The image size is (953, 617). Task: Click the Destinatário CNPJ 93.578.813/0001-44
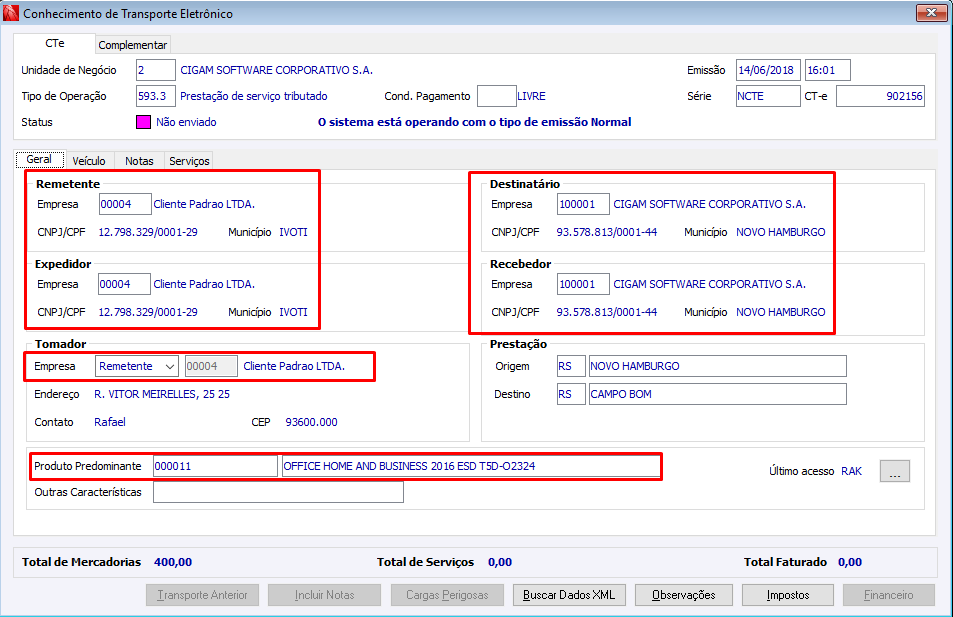click(x=607, y=232)
